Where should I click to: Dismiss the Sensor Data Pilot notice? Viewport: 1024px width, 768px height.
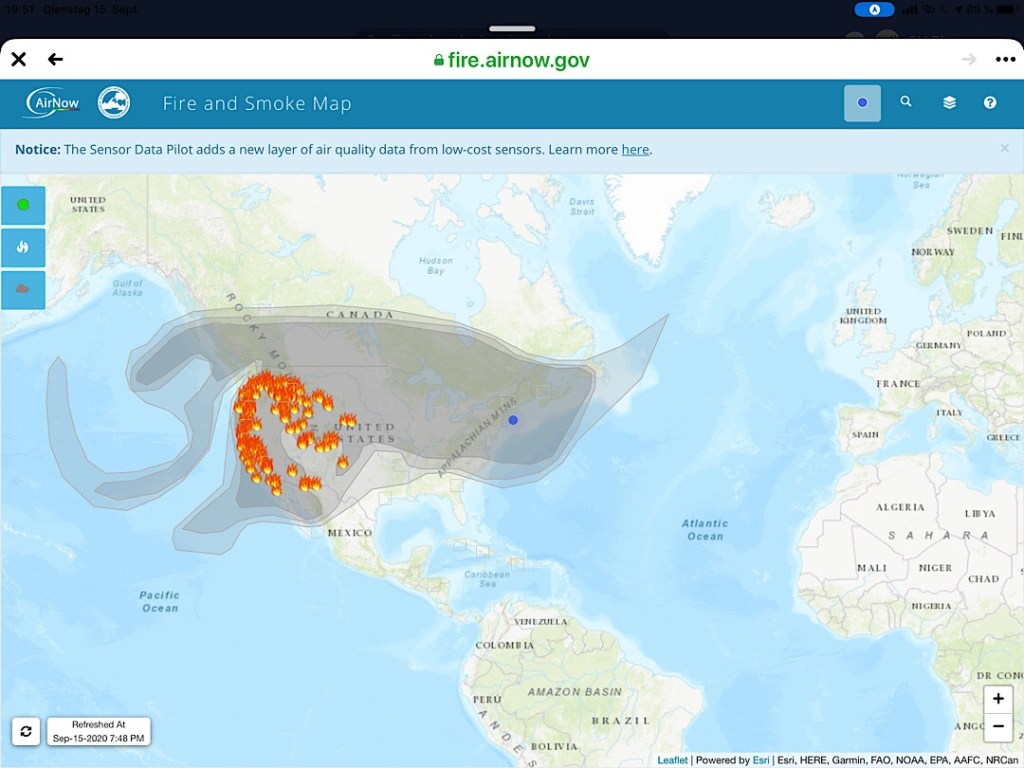[1004, 148]
